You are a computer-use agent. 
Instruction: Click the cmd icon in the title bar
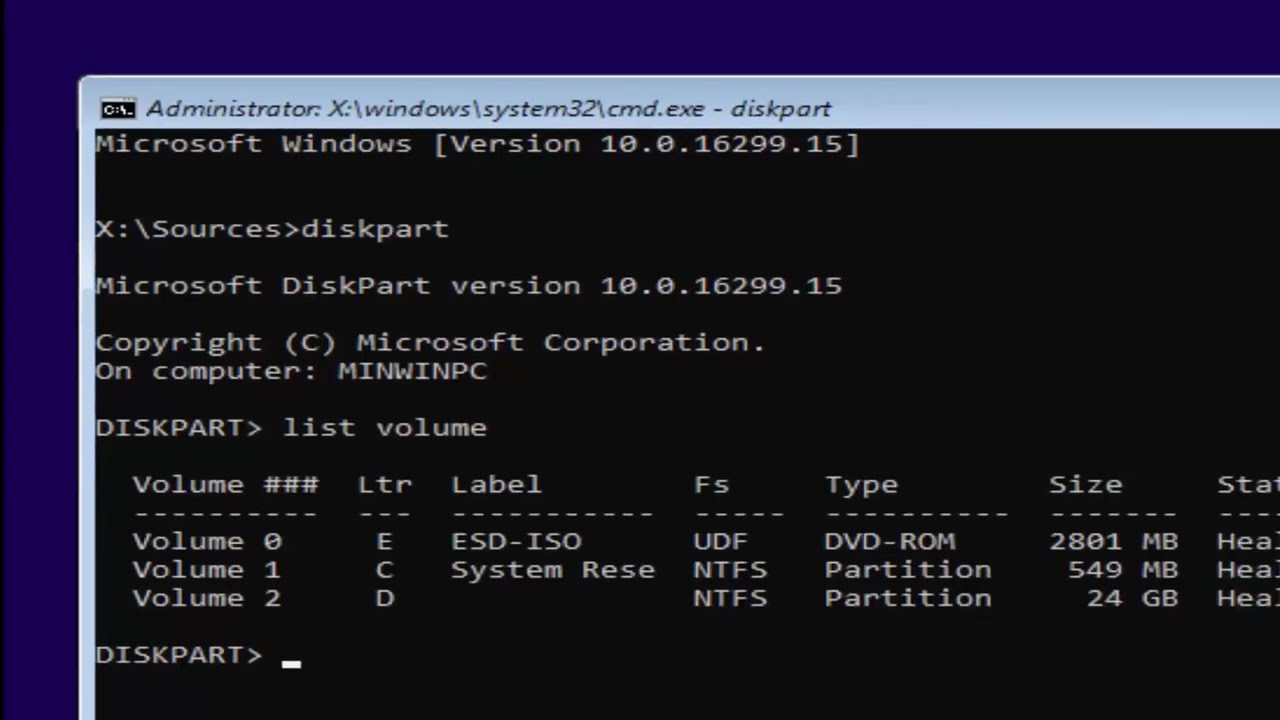(118, 109)
